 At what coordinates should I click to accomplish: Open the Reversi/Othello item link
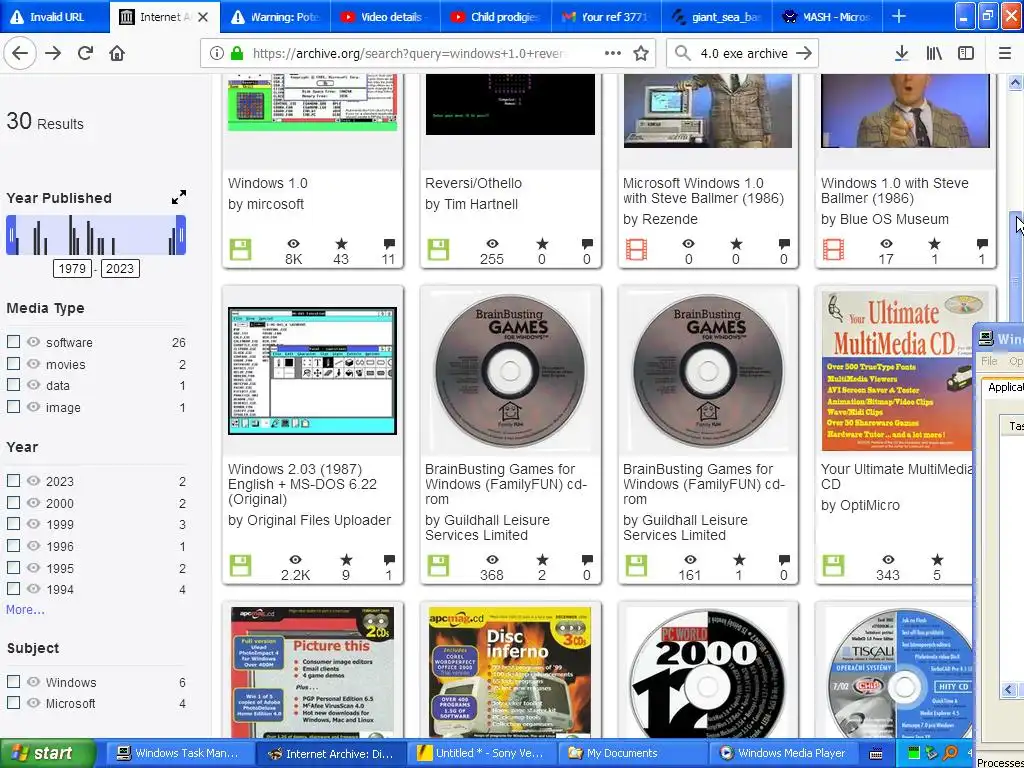473,183
